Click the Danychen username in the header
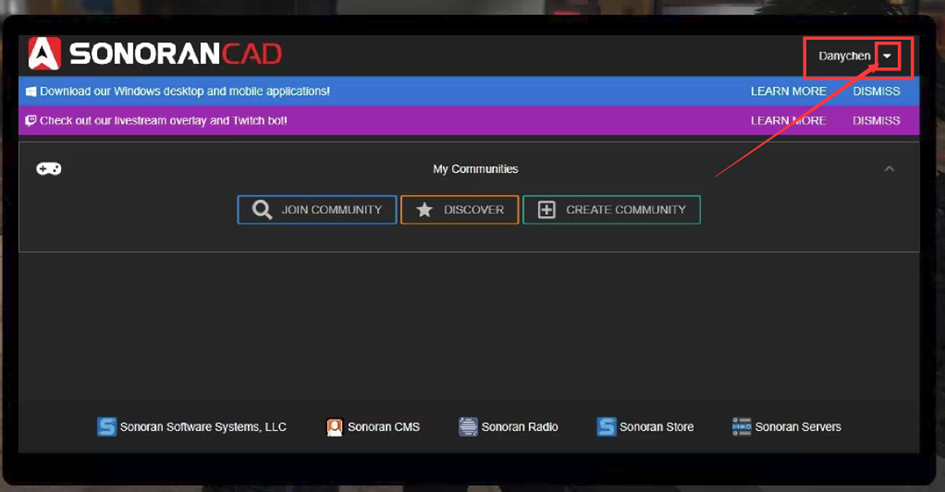 pyautogui.click(x=844, y=56)
